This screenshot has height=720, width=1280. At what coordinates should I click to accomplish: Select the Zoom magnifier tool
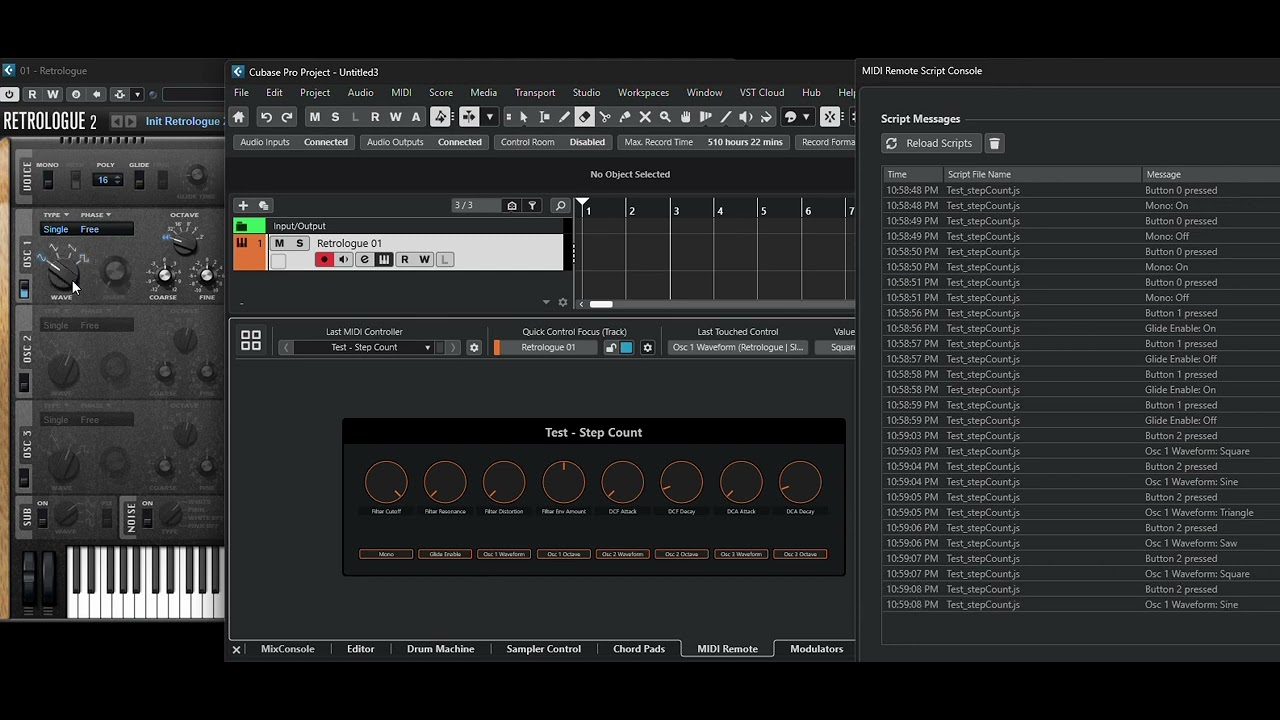(x=665, y=117)
